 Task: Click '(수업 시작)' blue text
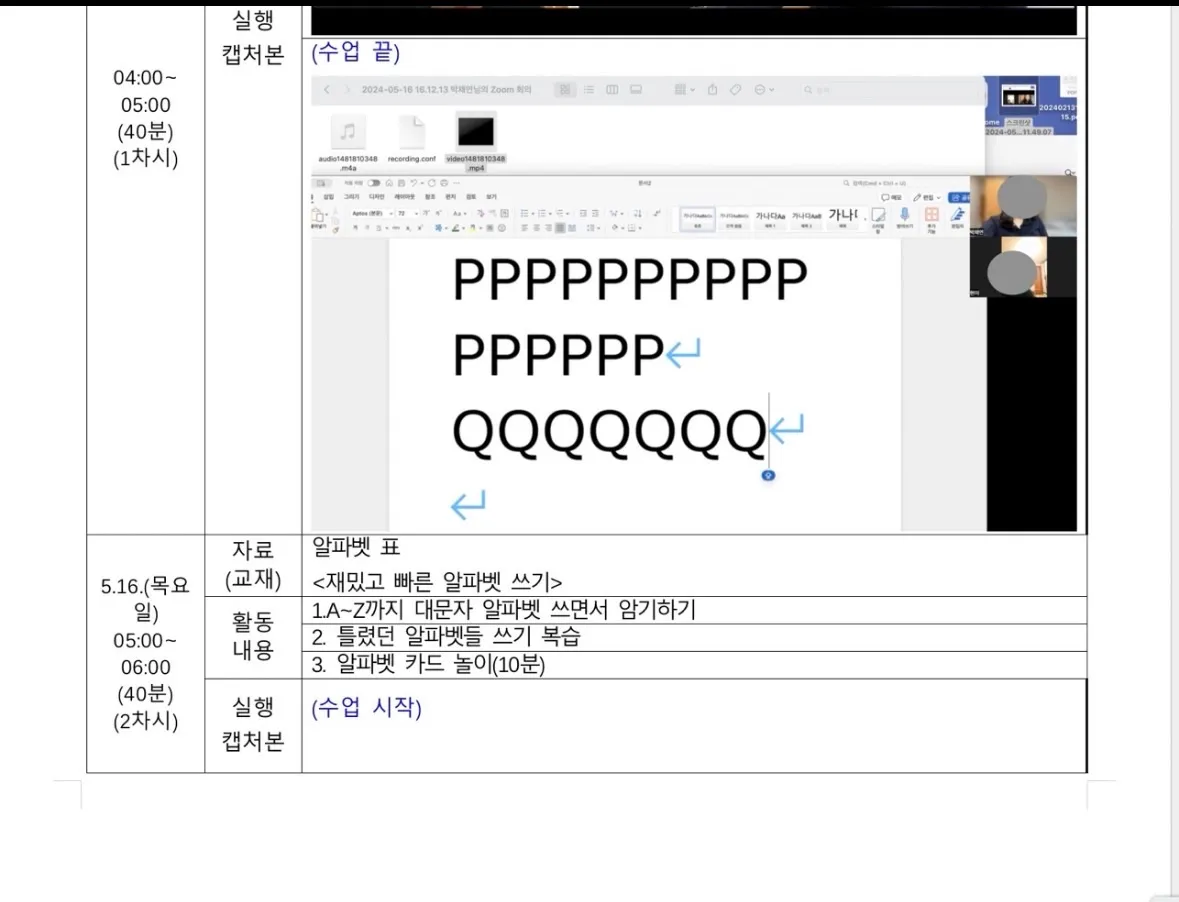click(x=366, y=707)
